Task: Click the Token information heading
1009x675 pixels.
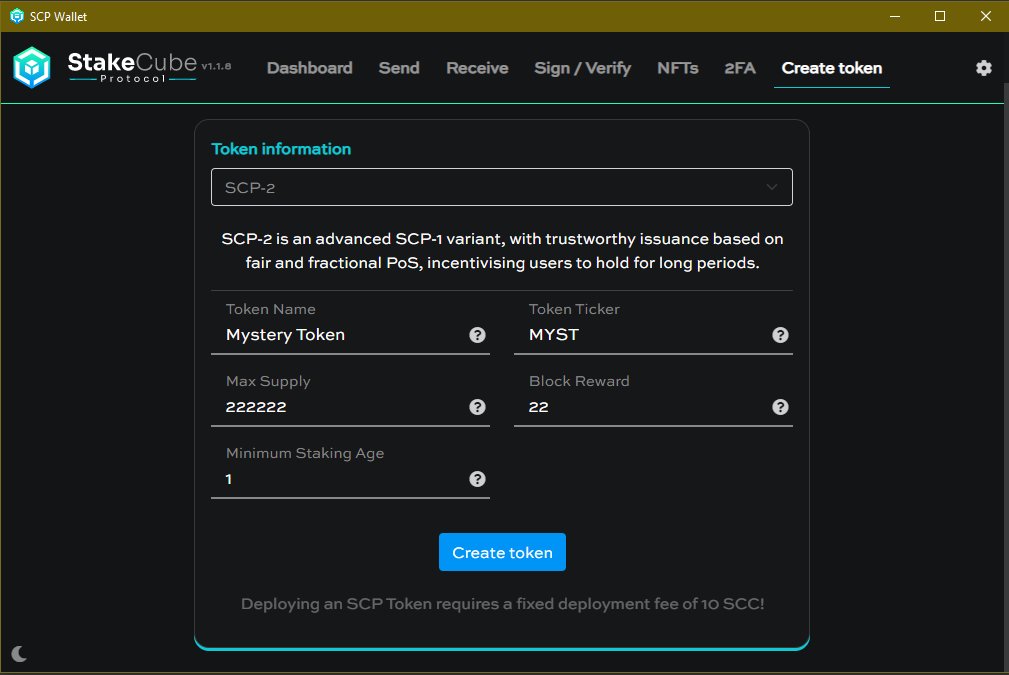Action: pos(281,149)
